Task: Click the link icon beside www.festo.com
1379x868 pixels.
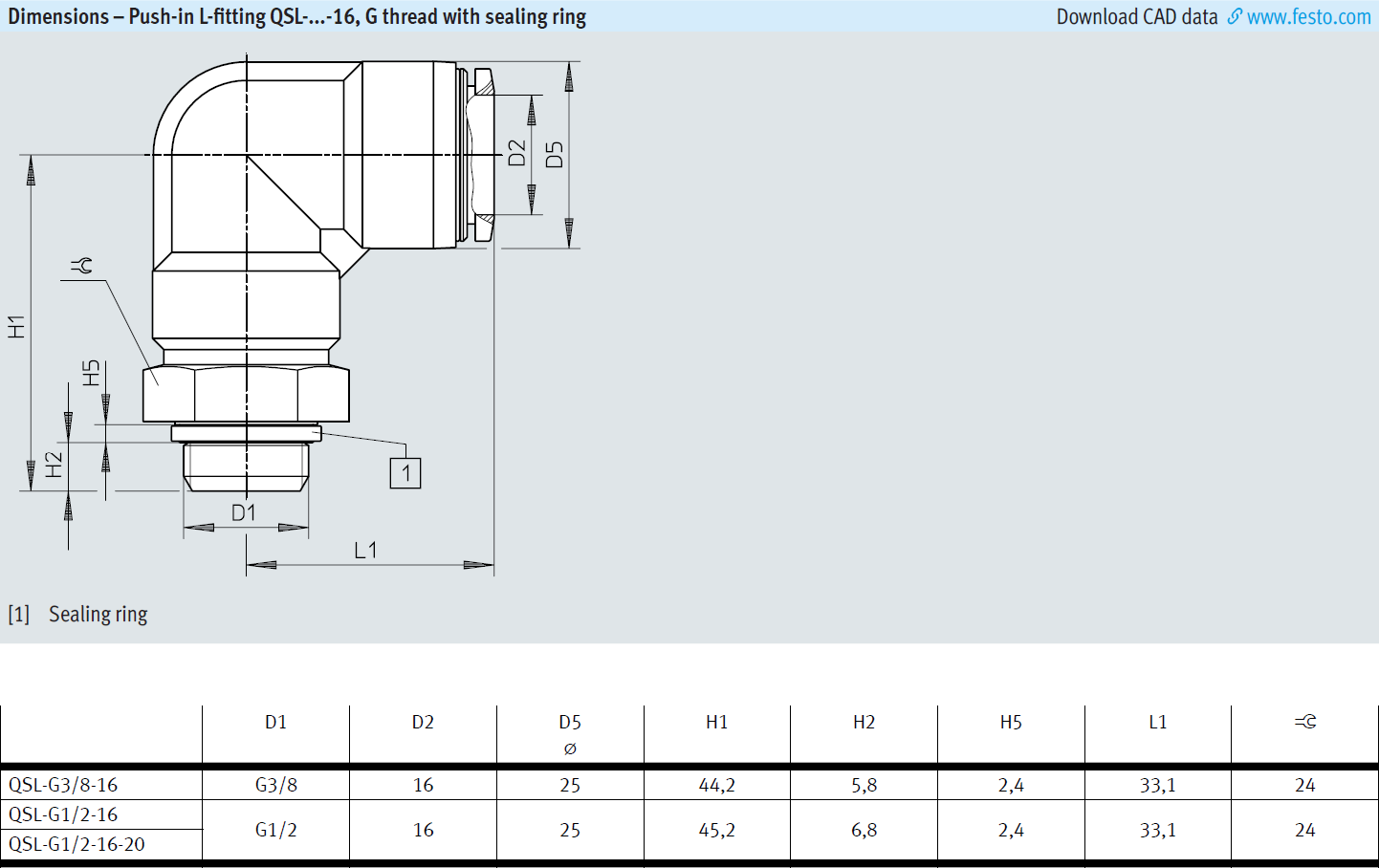Action: pyautogui.click(x=1235, y=16)
